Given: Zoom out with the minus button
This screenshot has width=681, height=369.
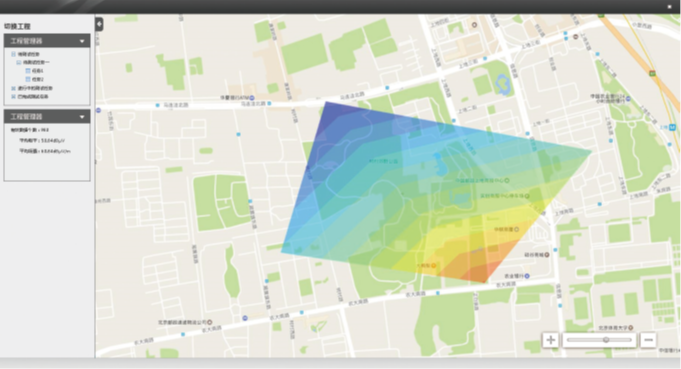Looking at the screenshot, I should pyautogui.click(x=648, y=339).
